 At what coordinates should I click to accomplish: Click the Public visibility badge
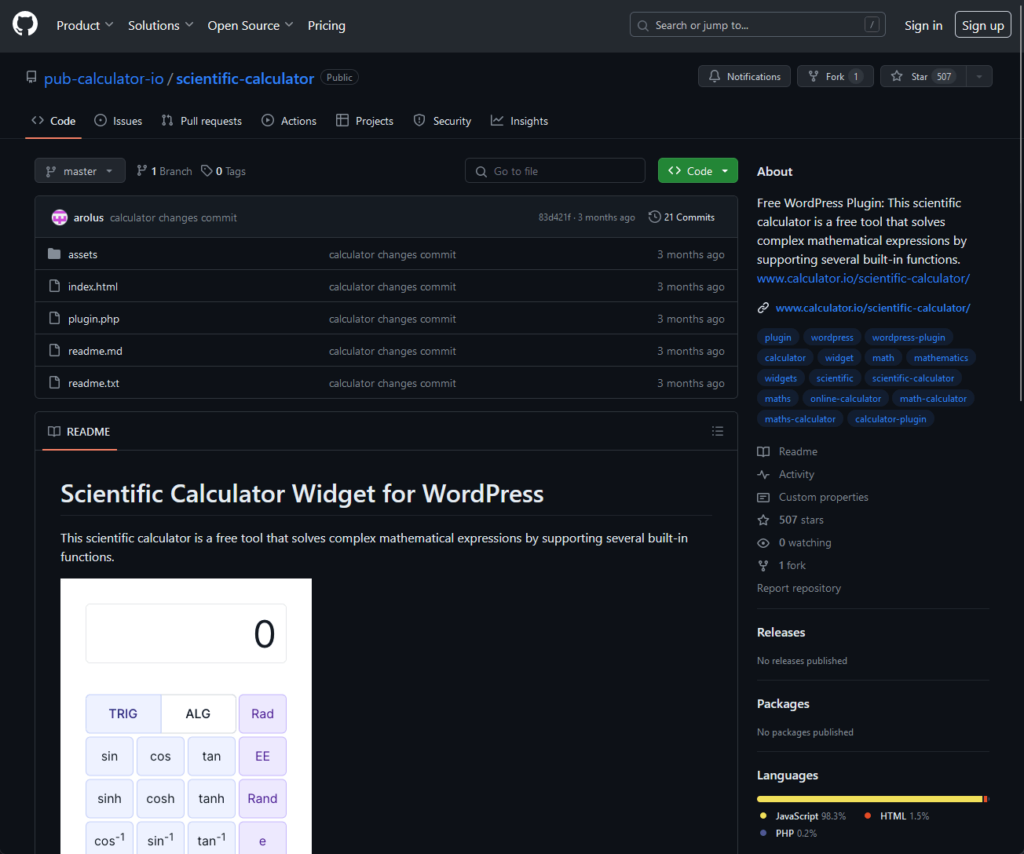(x=340, y=77)
